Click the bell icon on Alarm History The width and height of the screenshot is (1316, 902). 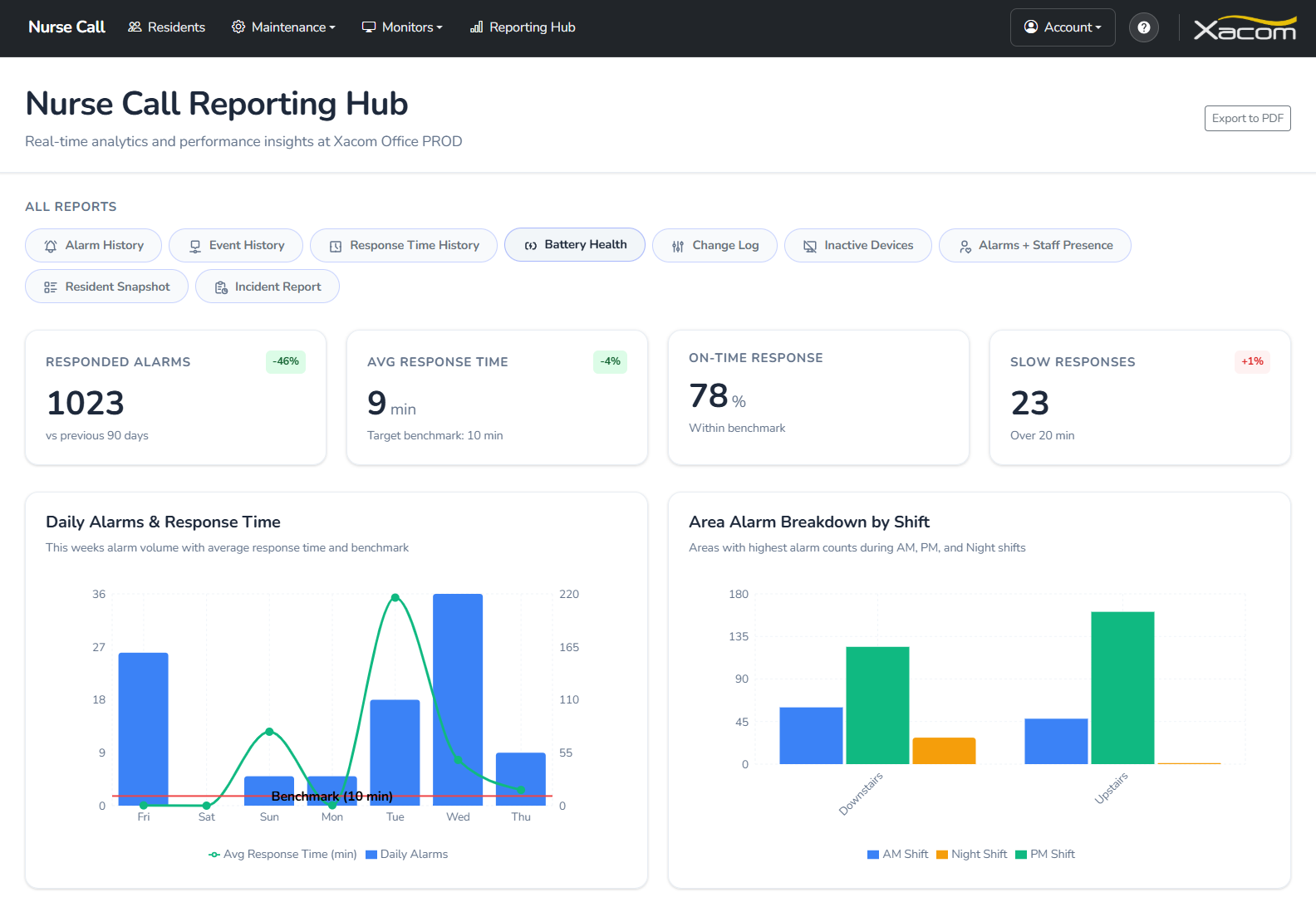click(x=51, y=246)
